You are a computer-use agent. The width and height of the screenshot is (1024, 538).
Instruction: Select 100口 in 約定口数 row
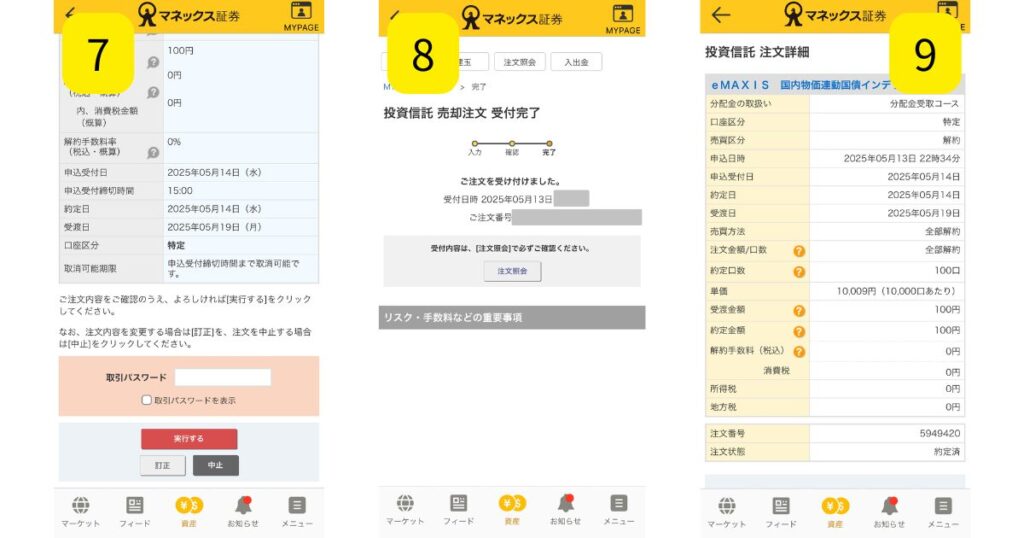click(x=947, y=270)
